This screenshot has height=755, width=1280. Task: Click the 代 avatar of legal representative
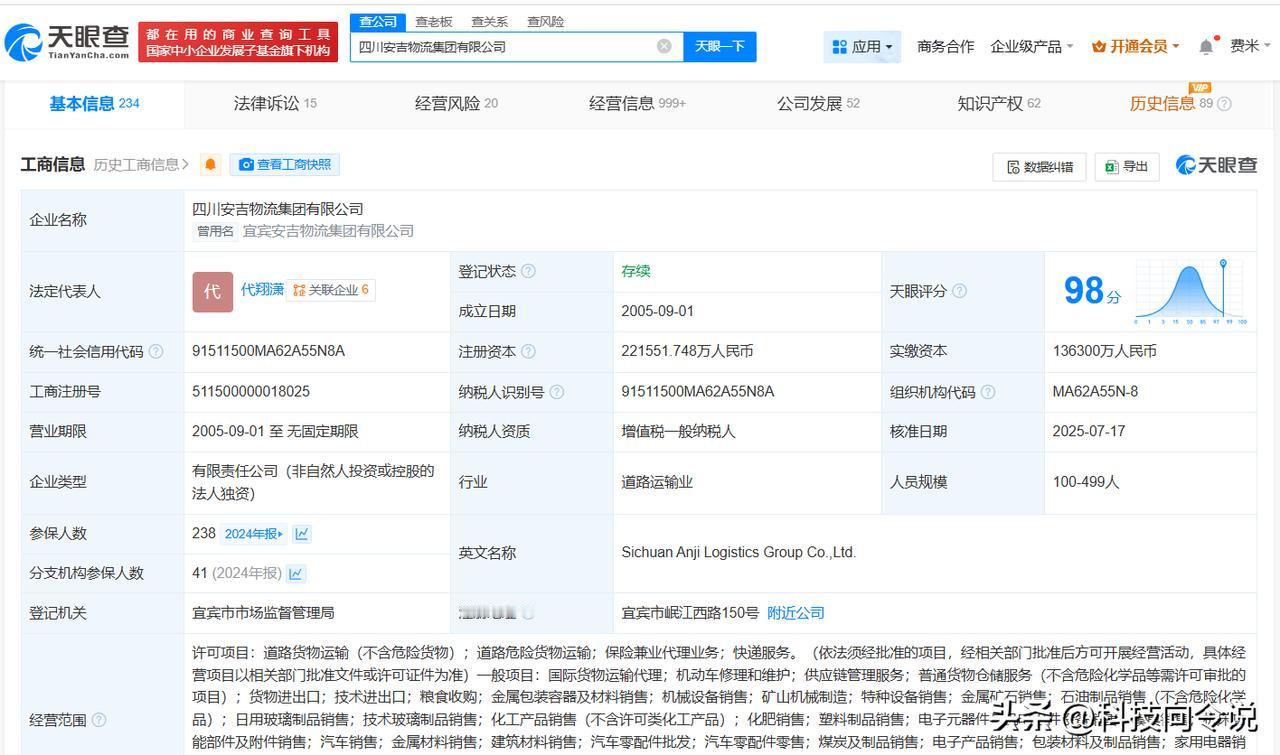point(212,291)
